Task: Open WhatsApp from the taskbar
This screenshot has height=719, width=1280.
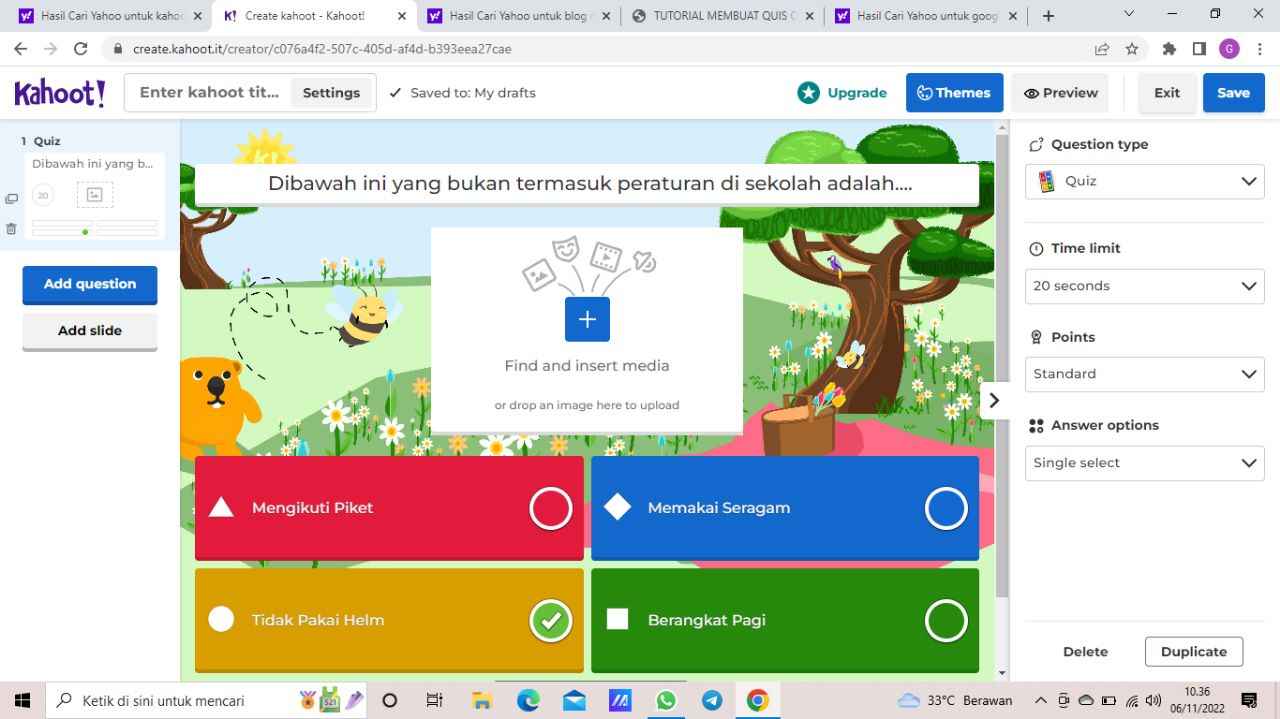Action: coord(666,701)
